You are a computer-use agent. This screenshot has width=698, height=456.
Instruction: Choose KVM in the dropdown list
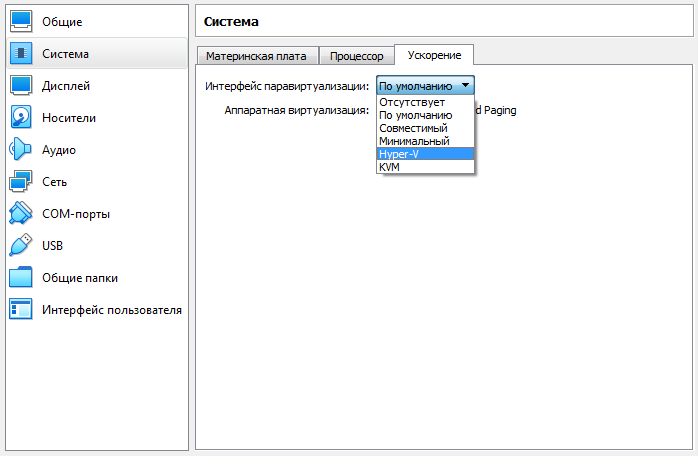pos(426,167)
